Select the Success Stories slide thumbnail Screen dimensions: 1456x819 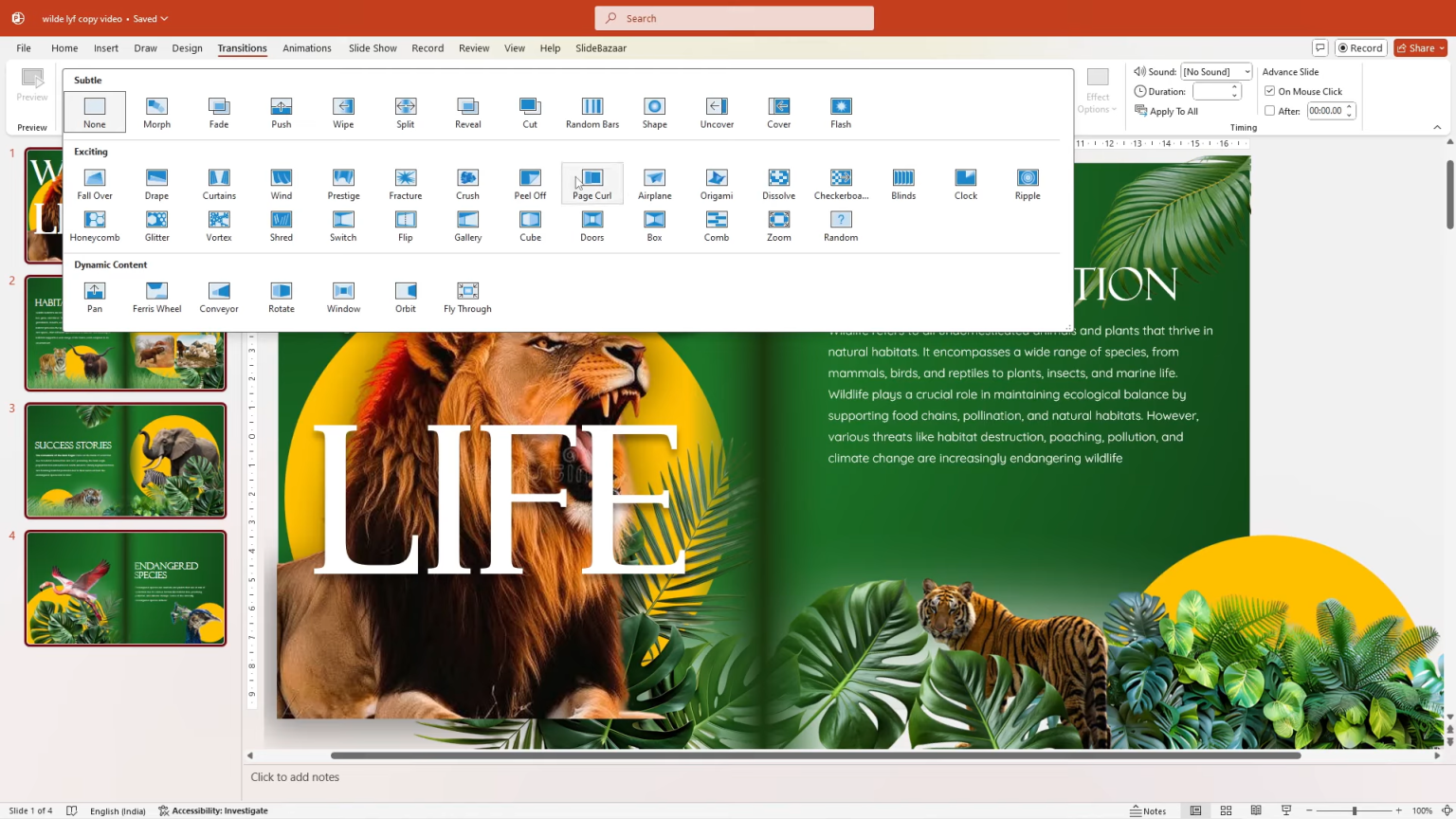[x=125, y=461]
